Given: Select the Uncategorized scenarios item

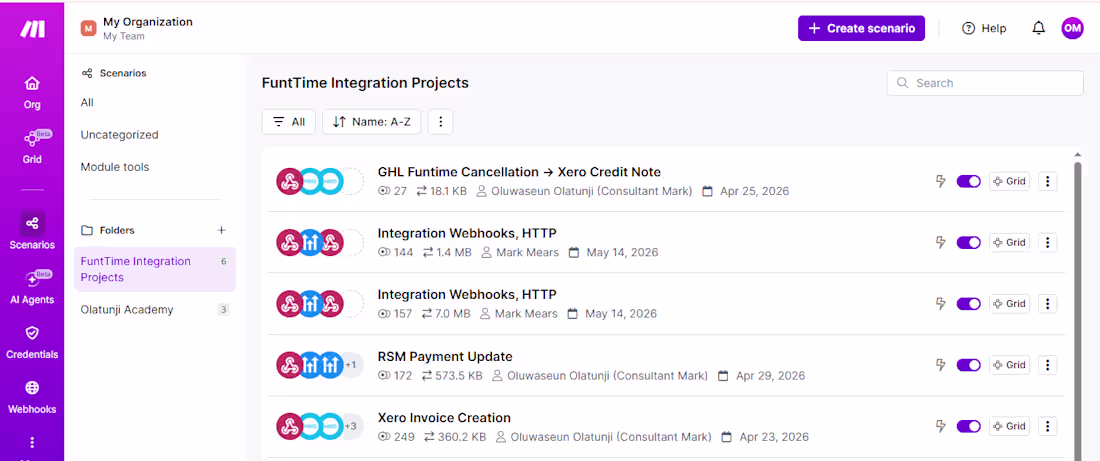Looking at the screenshot, I should pyautogui.click(x=119, y=135).
